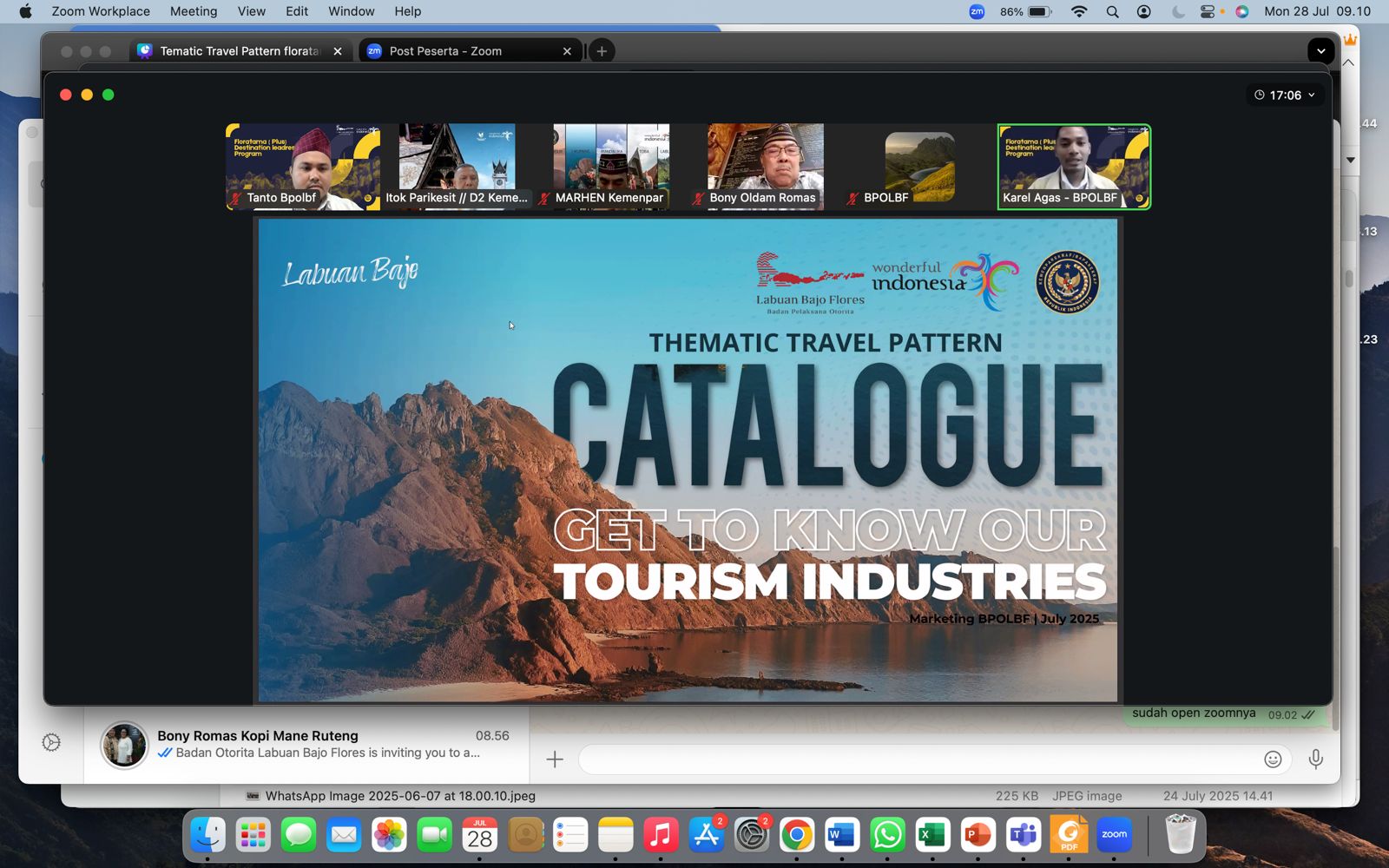Click the Zoom status icon in menu bar

(x=977, y=11)
